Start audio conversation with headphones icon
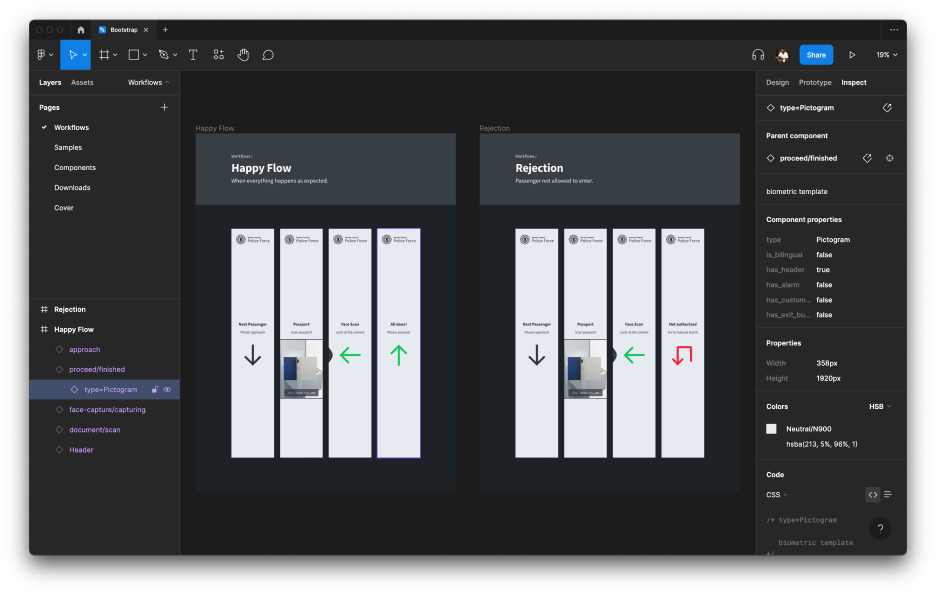Image resolution: width=936 pixels, height=594 pixels. click(x=758, y=55)
